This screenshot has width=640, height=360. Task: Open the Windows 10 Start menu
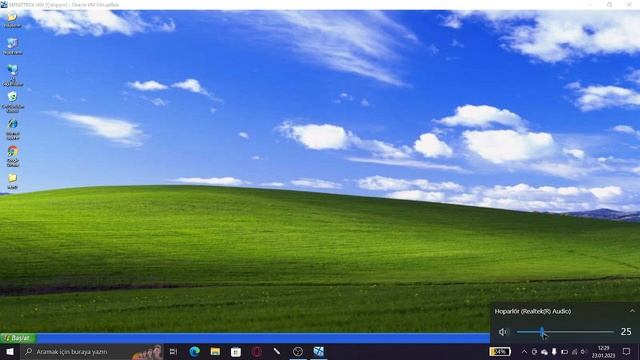click(10, 351)
